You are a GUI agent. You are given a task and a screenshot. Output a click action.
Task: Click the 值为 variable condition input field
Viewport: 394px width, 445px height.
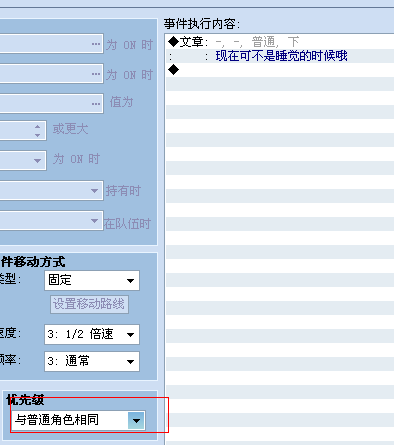click(x=51, y=104)
